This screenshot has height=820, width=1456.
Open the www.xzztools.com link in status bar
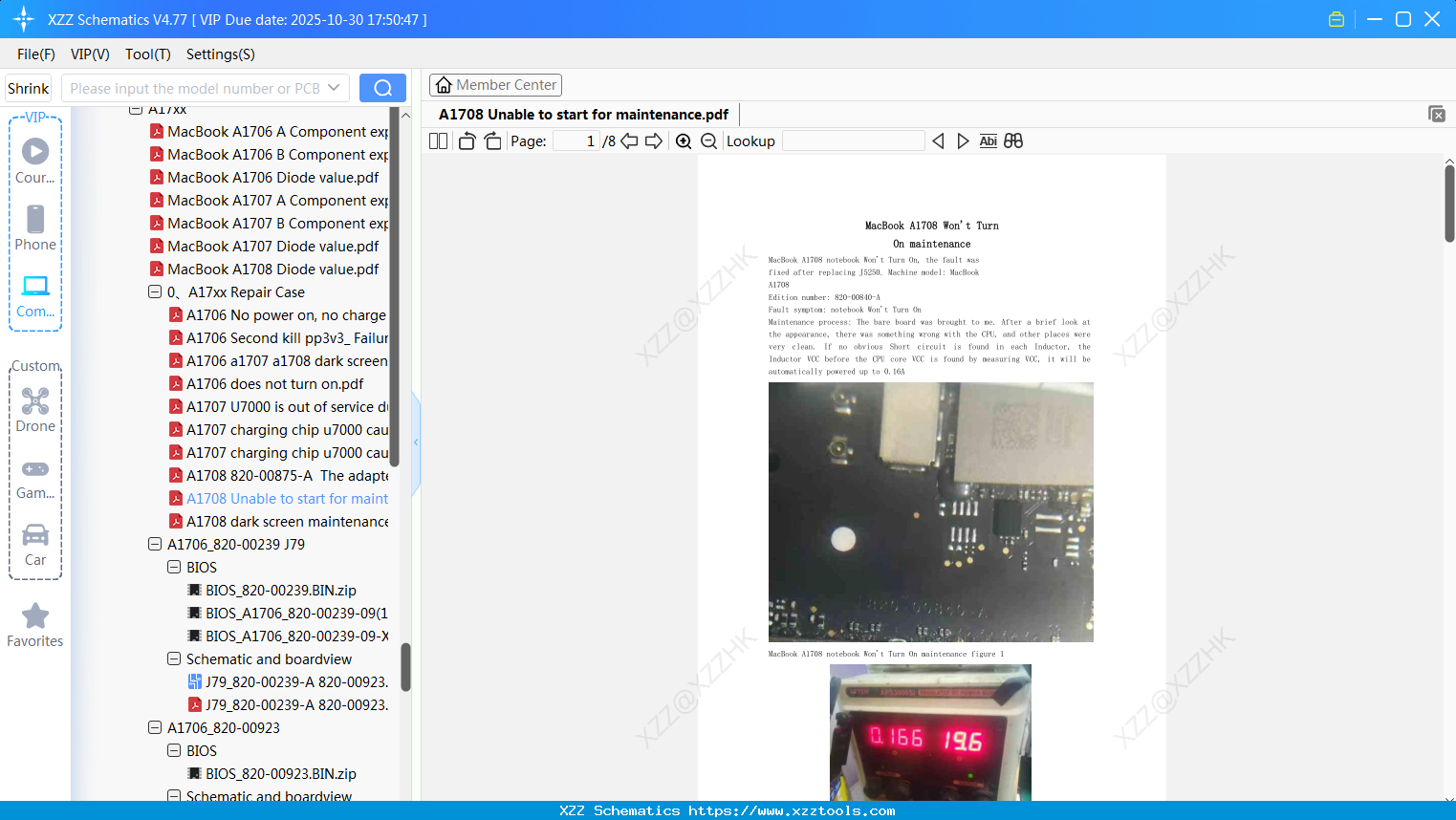[x=792, y=810]
